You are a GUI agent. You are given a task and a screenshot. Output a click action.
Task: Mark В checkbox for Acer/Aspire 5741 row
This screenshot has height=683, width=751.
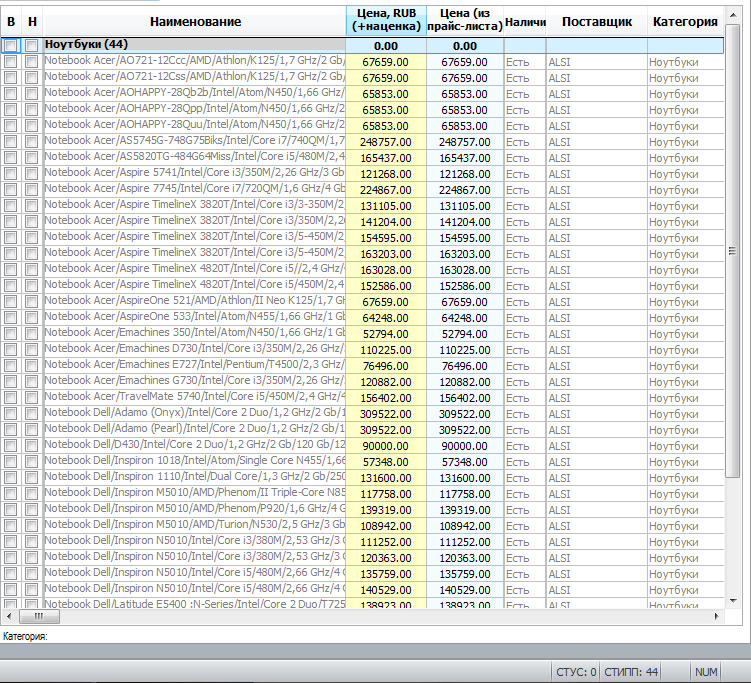pos(11,174)
